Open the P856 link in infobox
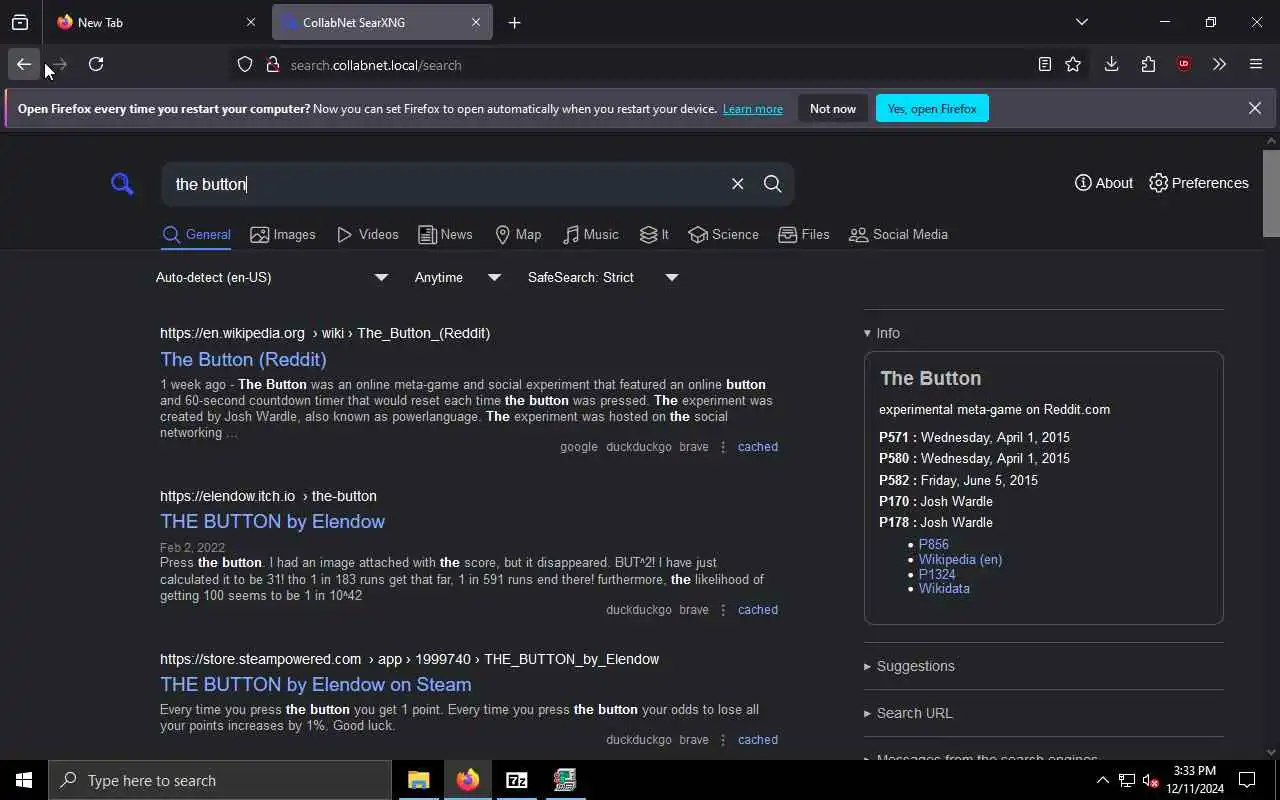Image resolution: width=1280 pixels, height=800 pixels. coord(934,545)
